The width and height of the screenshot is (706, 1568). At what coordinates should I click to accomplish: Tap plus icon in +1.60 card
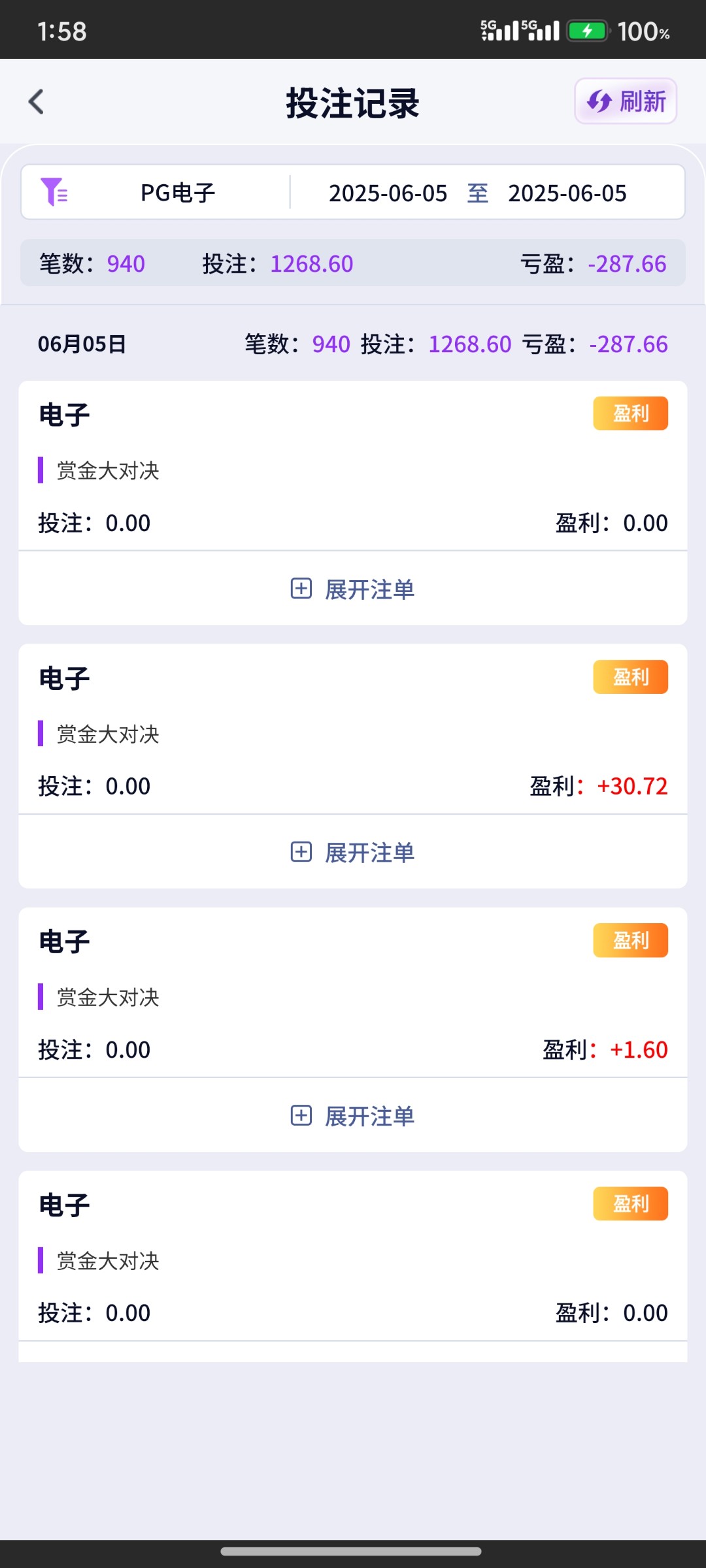(x=301, y=1115)
